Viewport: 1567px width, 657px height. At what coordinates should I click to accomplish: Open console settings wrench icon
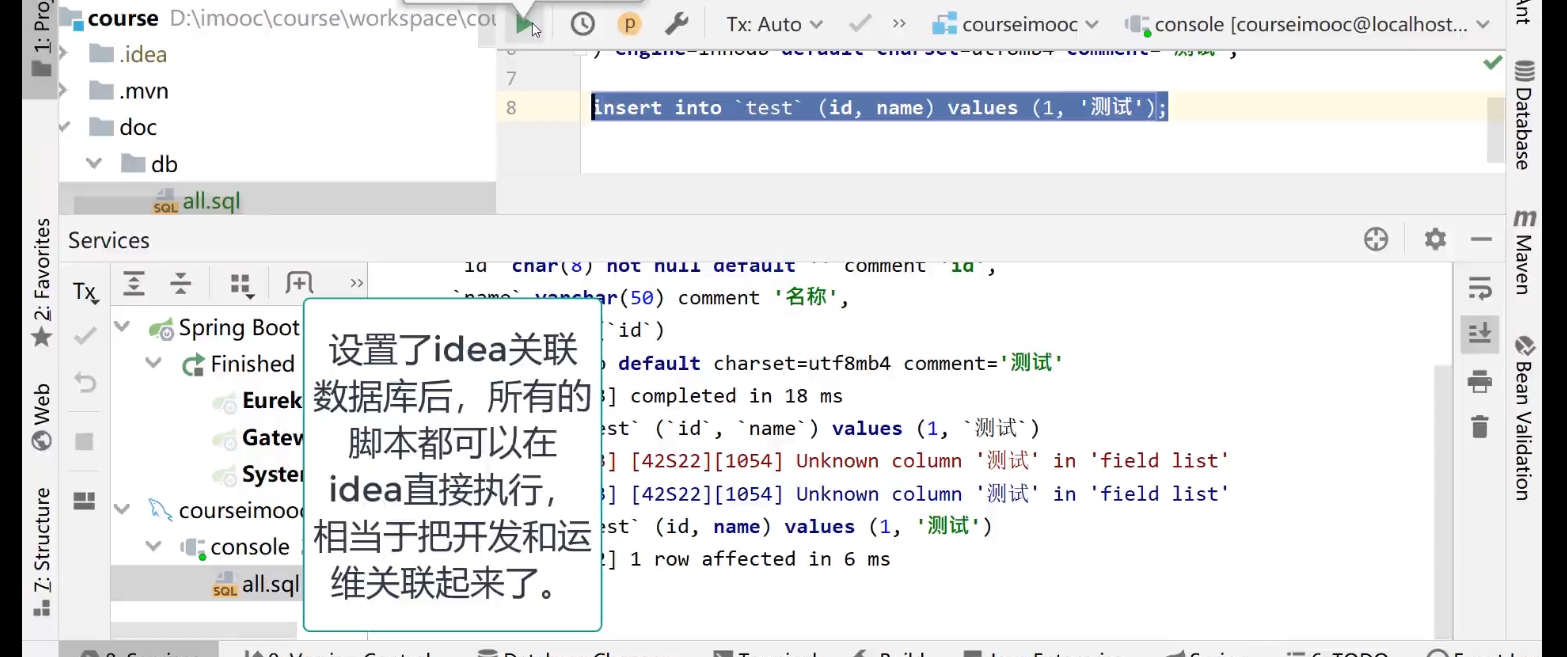[676, 24]
